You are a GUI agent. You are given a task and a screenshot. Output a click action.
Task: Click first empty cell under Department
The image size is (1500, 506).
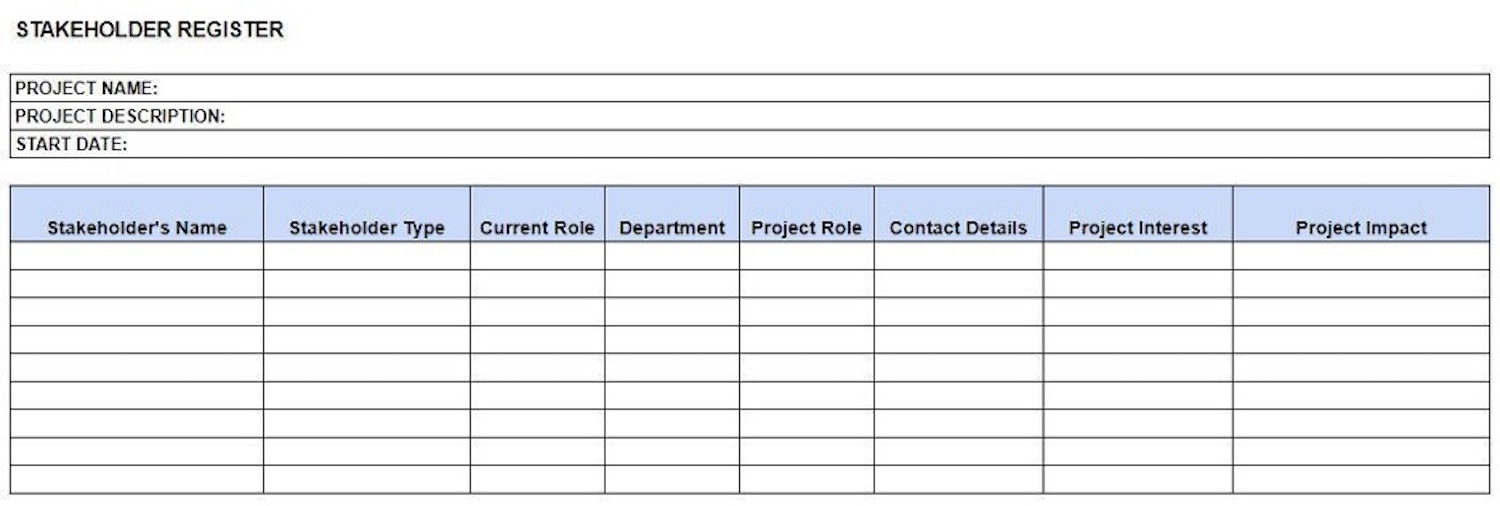(x=672, y=256)
